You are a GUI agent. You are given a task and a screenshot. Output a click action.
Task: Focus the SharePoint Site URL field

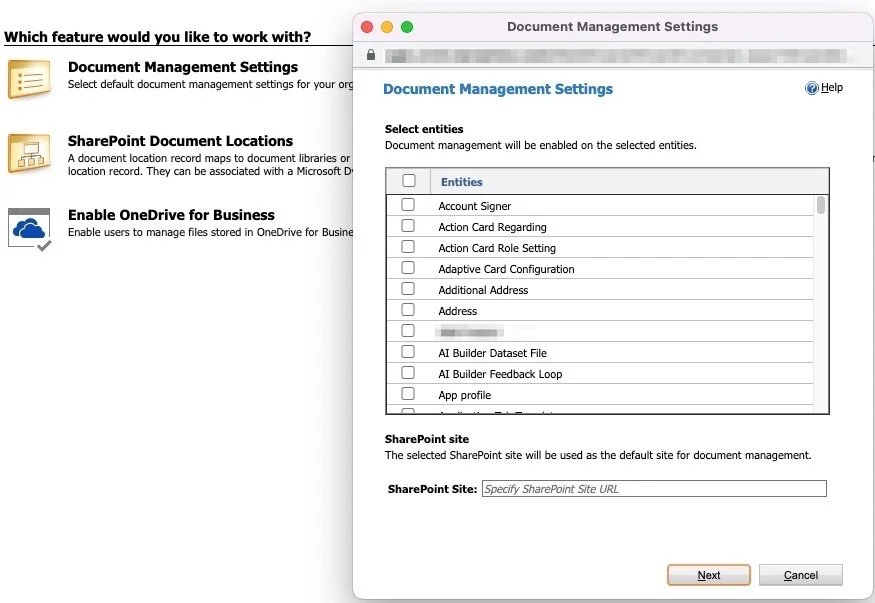pyautogui.click(x=654, y=489)
